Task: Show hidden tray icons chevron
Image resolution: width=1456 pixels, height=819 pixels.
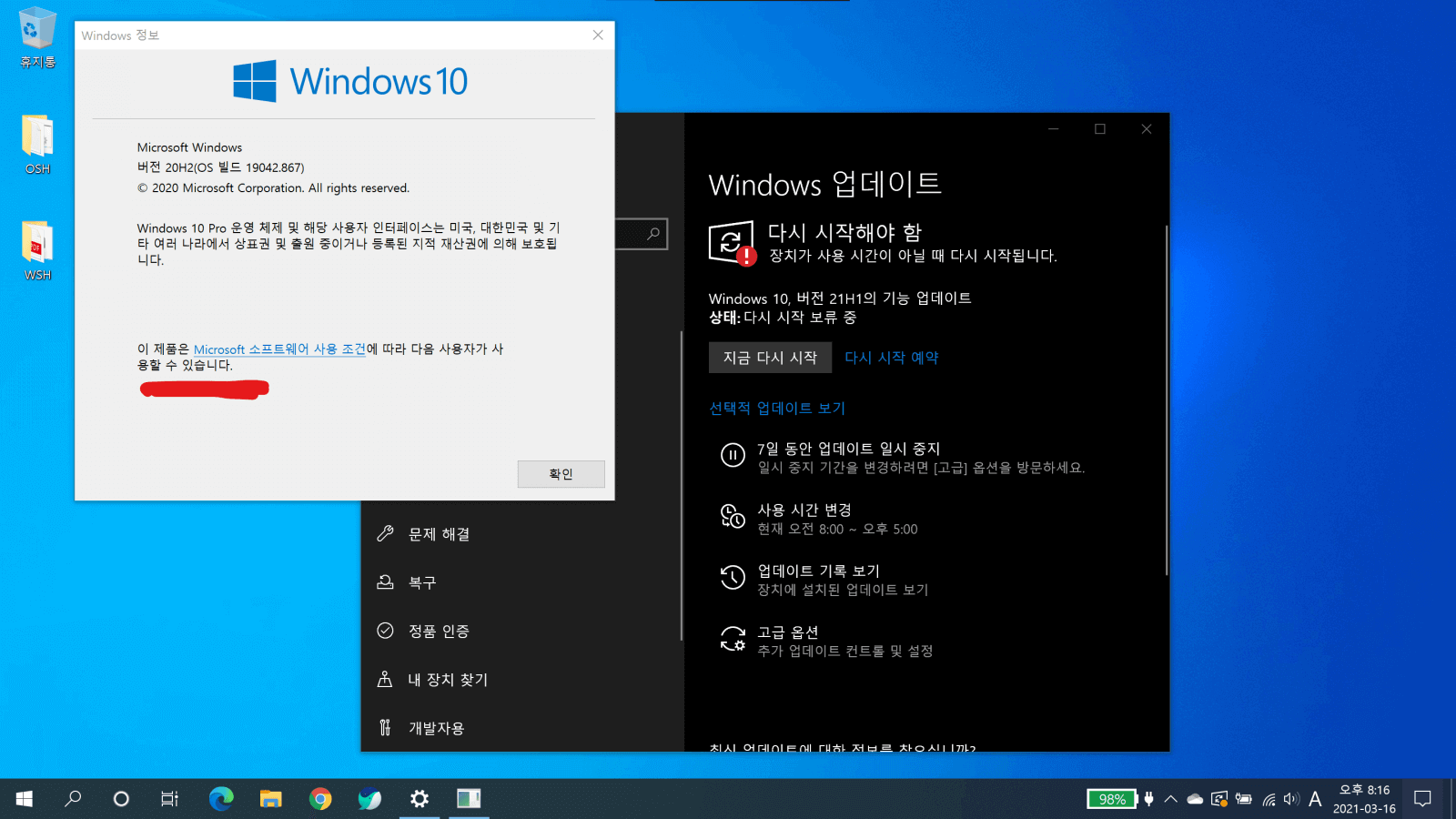Action: click(1171, 799)
